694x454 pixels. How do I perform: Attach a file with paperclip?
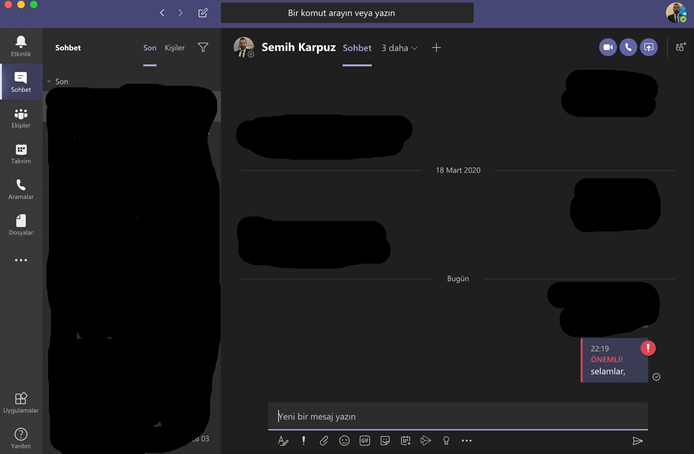[x=324, y=441]
